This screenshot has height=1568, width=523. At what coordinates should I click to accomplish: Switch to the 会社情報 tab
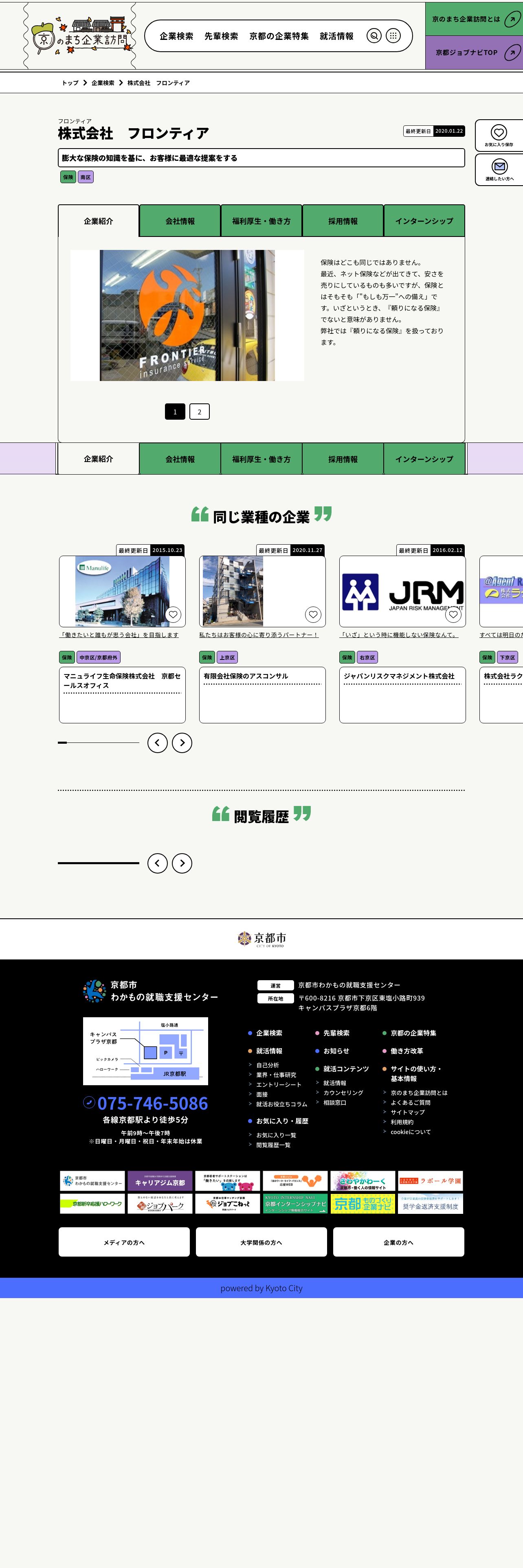(180, 221)
